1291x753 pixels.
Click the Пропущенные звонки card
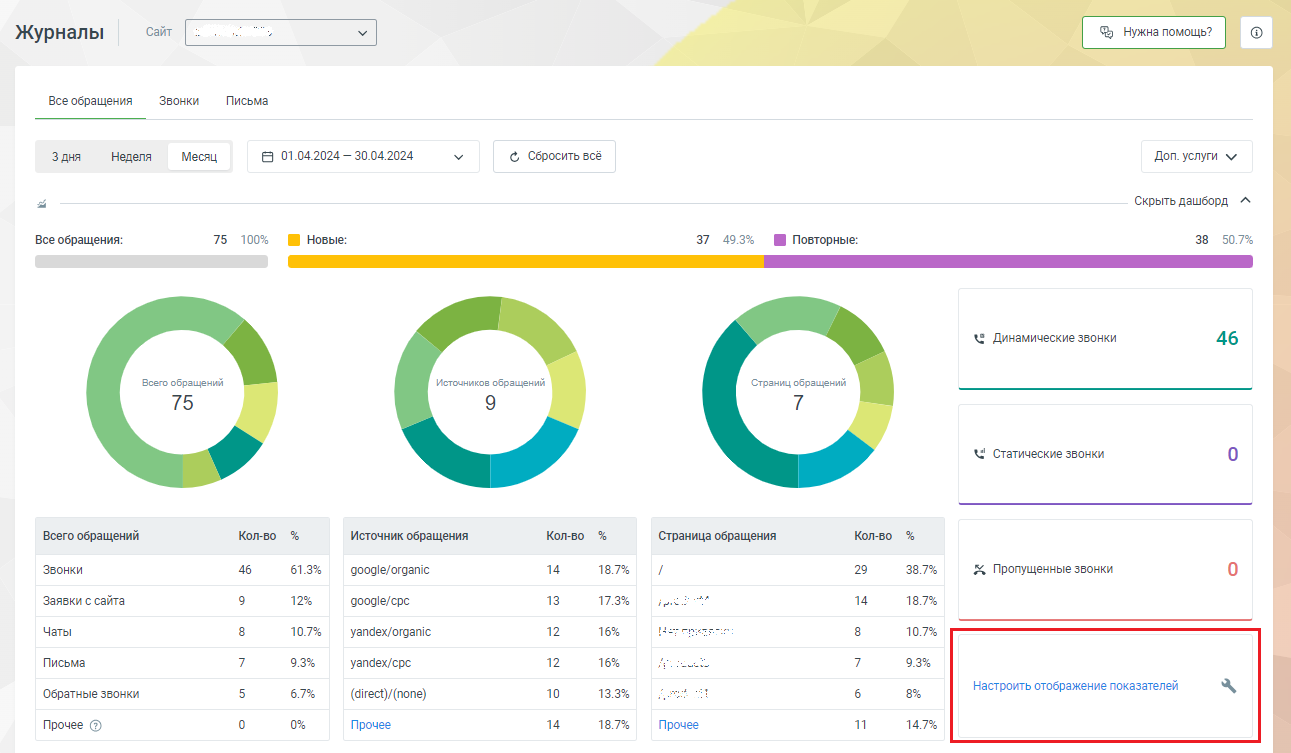pos(1105,570)
